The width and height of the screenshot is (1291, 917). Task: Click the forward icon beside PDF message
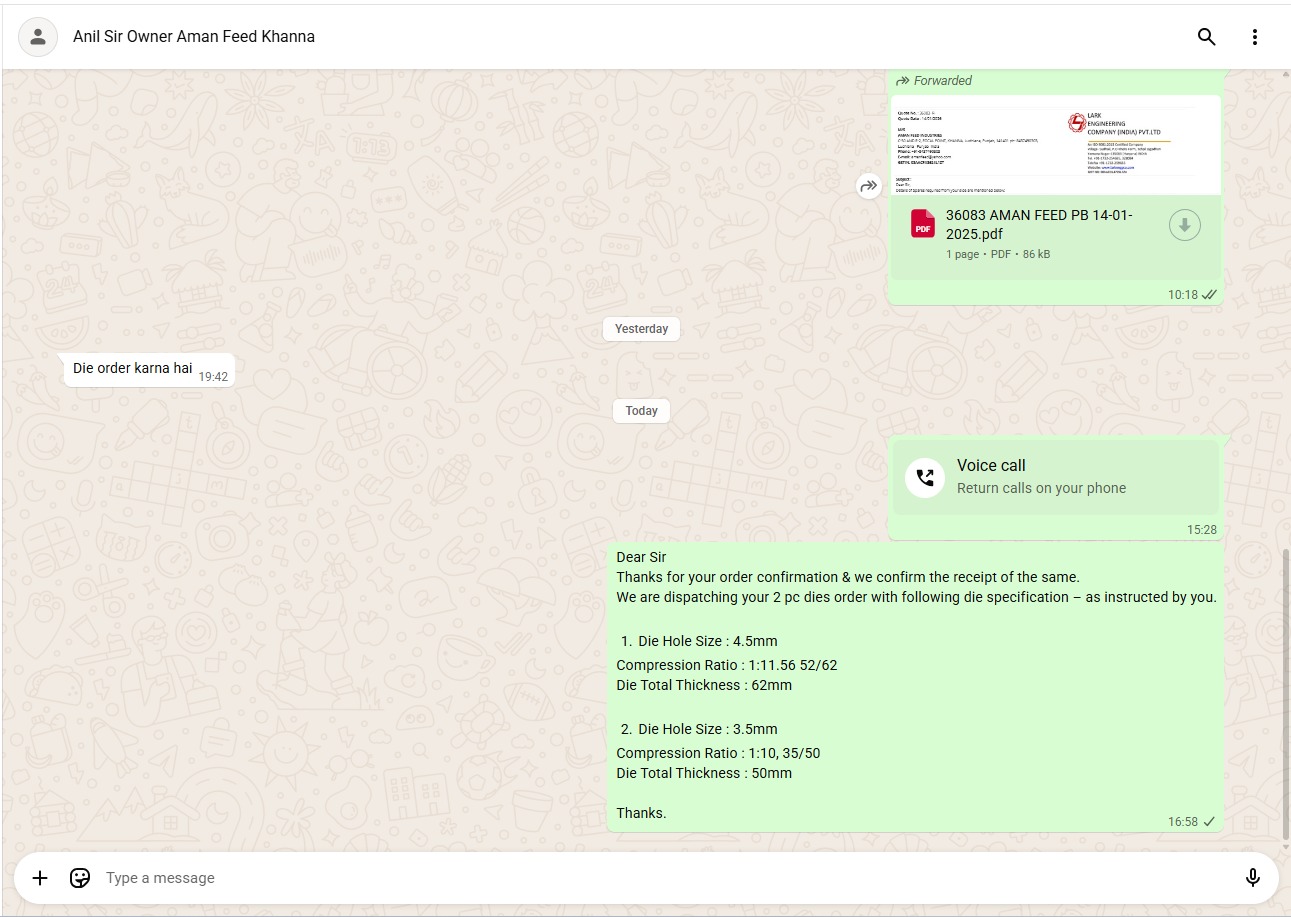[x=868, y=185]
